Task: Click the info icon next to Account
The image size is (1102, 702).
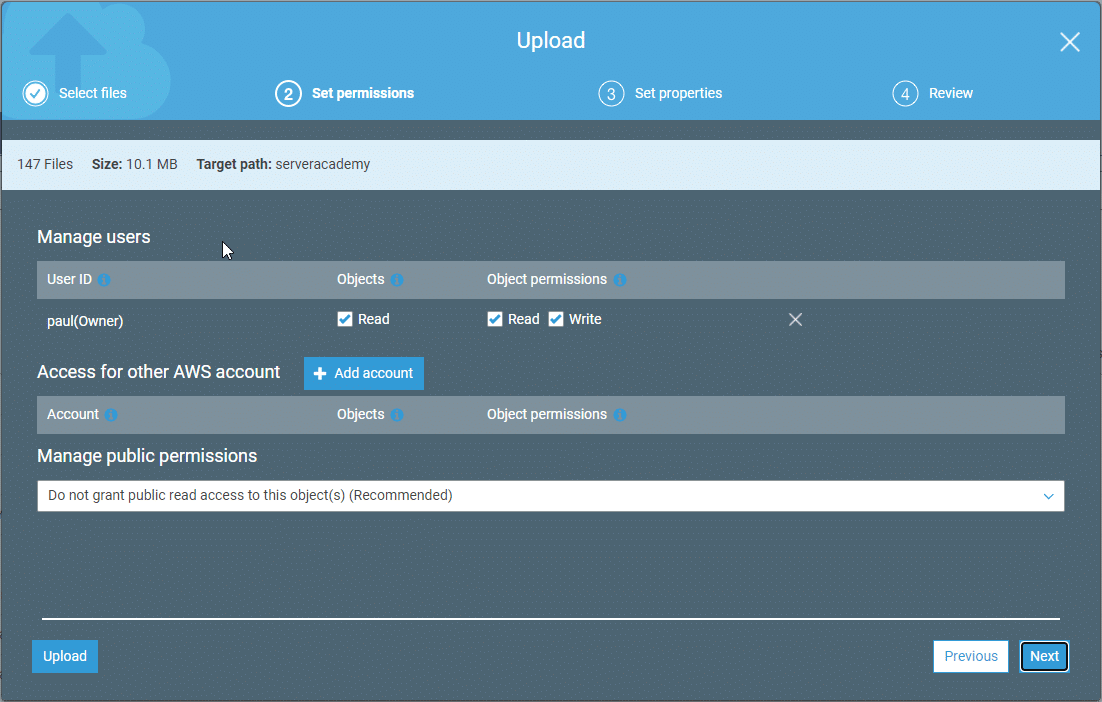Action: pos(111,415)
